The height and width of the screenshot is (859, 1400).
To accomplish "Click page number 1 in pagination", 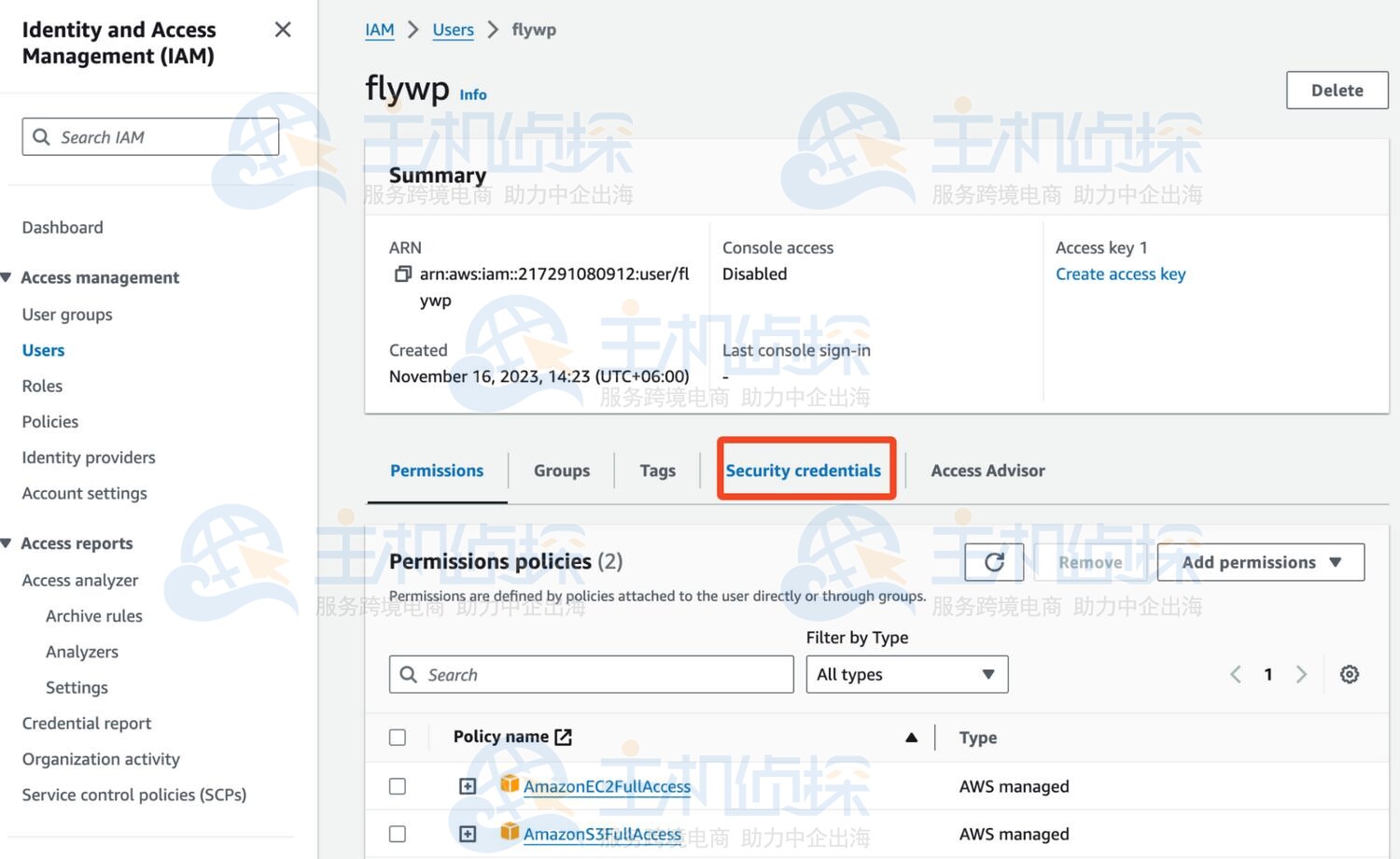I will (x=1268, y=674).
